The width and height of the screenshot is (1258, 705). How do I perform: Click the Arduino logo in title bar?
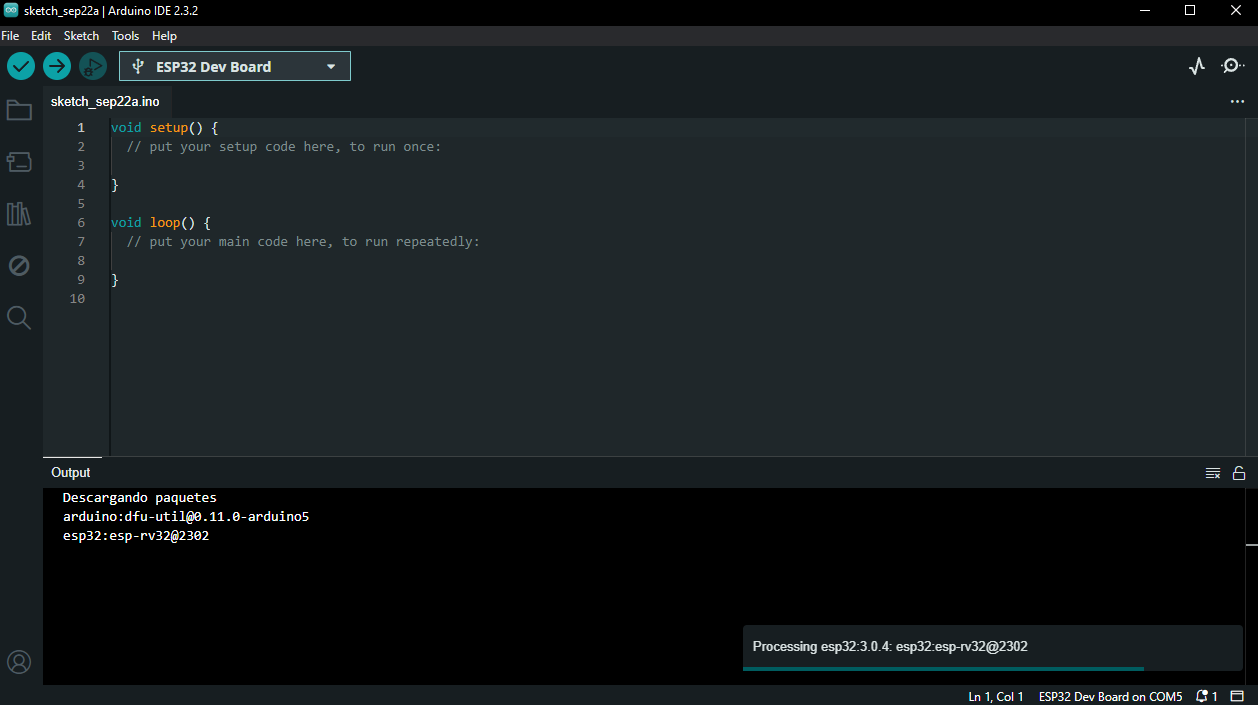tap(11, 10)
